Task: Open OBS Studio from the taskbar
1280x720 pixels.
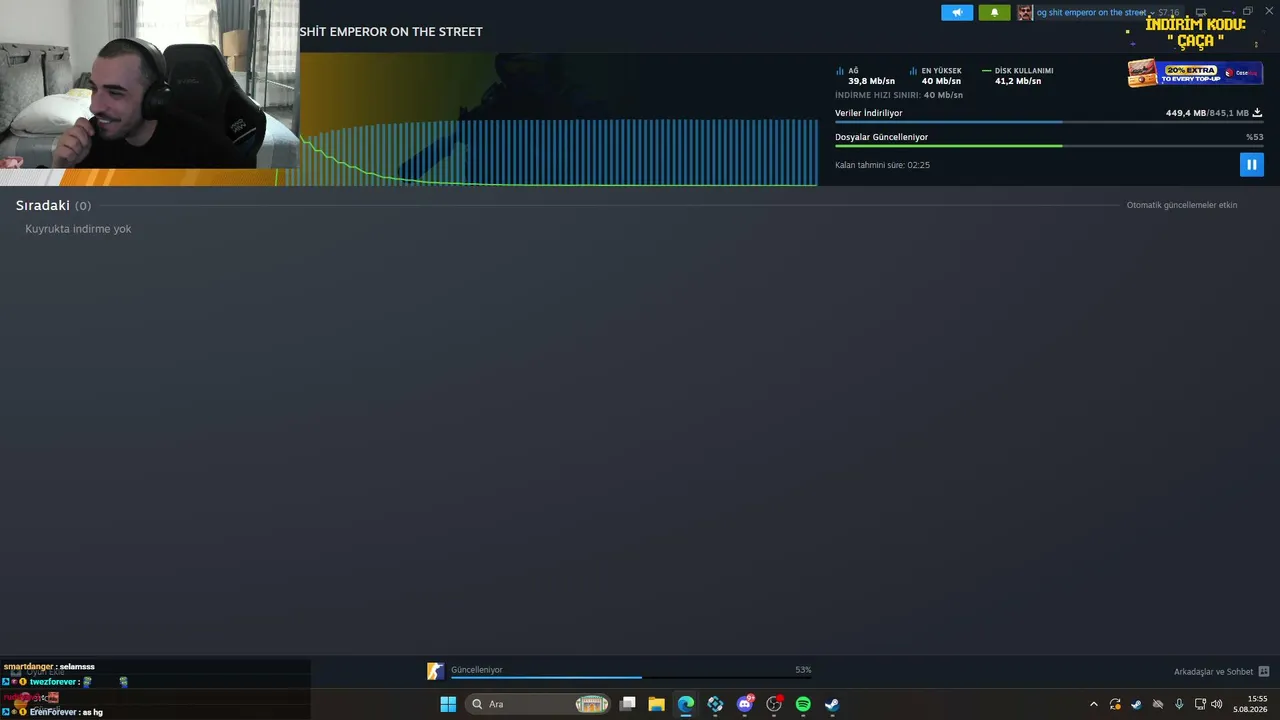Action: click(774, 704)
